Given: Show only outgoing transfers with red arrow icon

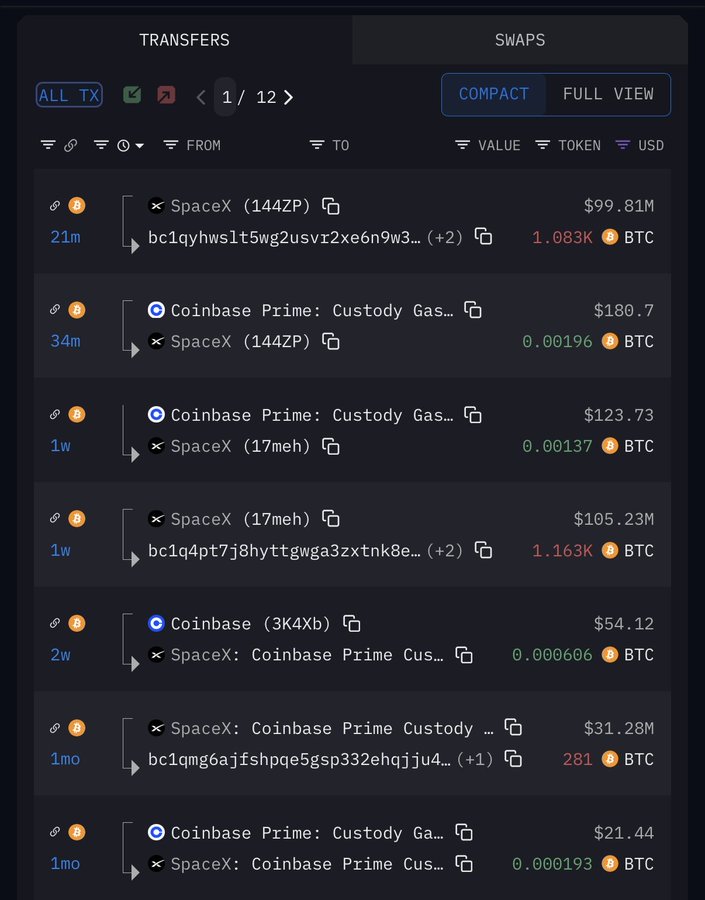Looking at the screenshot, I should pos(166,95).
